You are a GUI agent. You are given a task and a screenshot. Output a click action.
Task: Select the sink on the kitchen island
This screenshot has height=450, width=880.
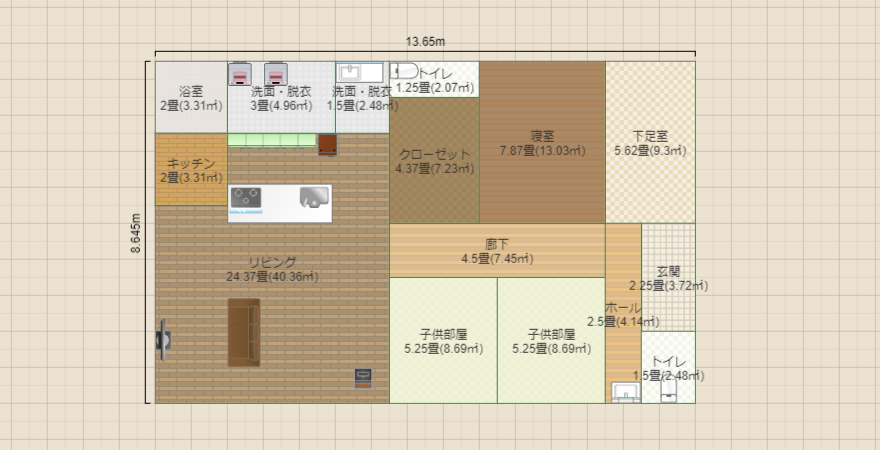314,197
